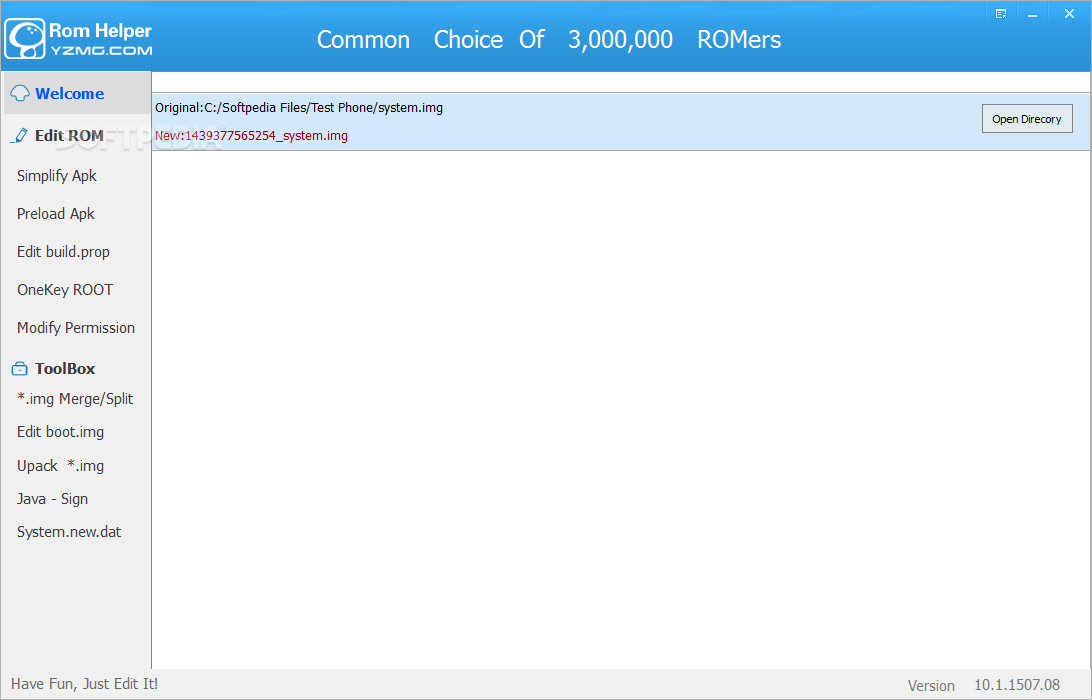Click the 'Have Fun, Just Edit It!' status text
1092x700 pixels.
click(x=84, y=684)
